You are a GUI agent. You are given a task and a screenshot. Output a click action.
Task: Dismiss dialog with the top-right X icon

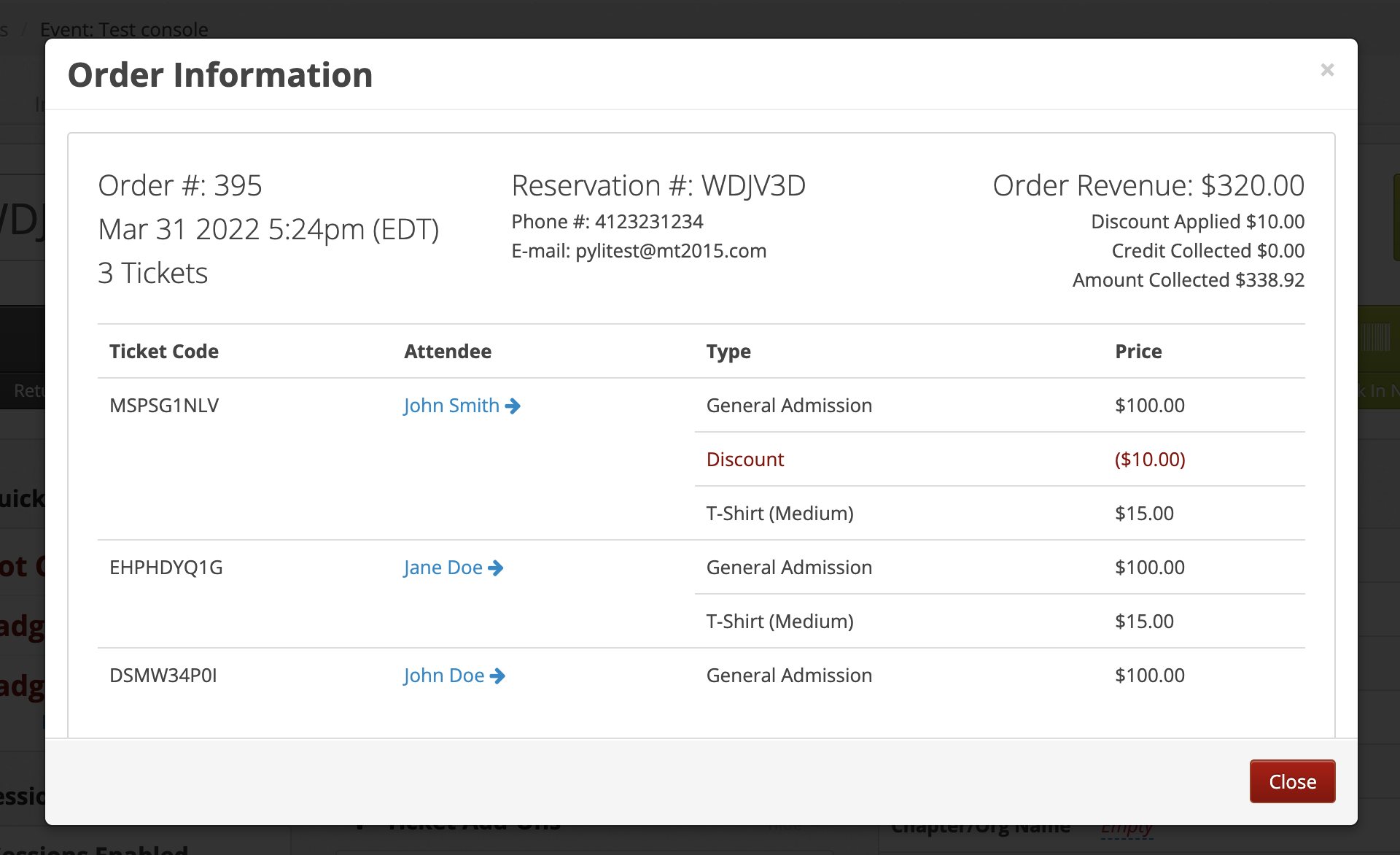tap(1327, 70)
